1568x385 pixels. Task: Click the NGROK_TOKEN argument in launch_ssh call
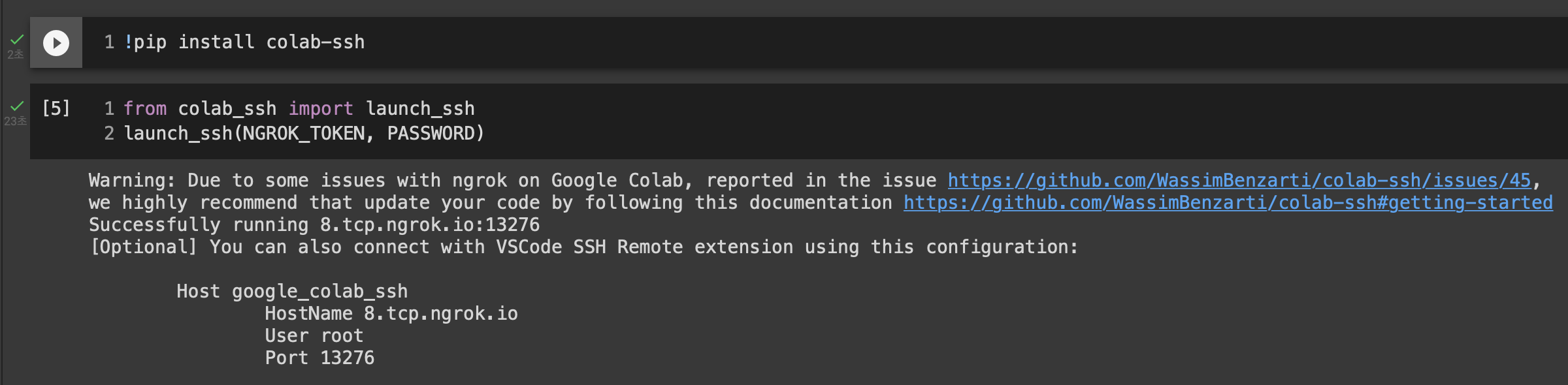tap(304, 133)
